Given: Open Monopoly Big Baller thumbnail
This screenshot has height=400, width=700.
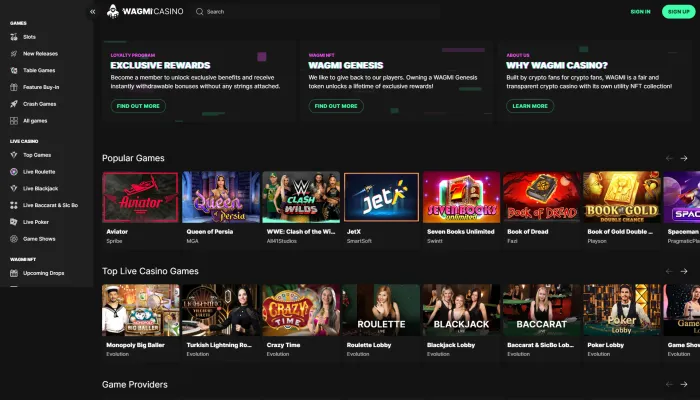Looking at the screenshot, I should point(141,310).
